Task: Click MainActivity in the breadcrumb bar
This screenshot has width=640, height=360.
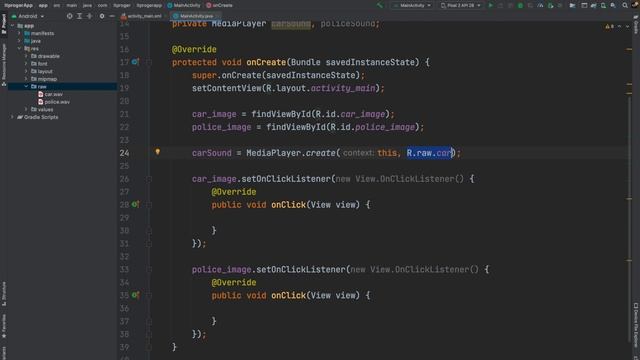Action: (184, 5)
